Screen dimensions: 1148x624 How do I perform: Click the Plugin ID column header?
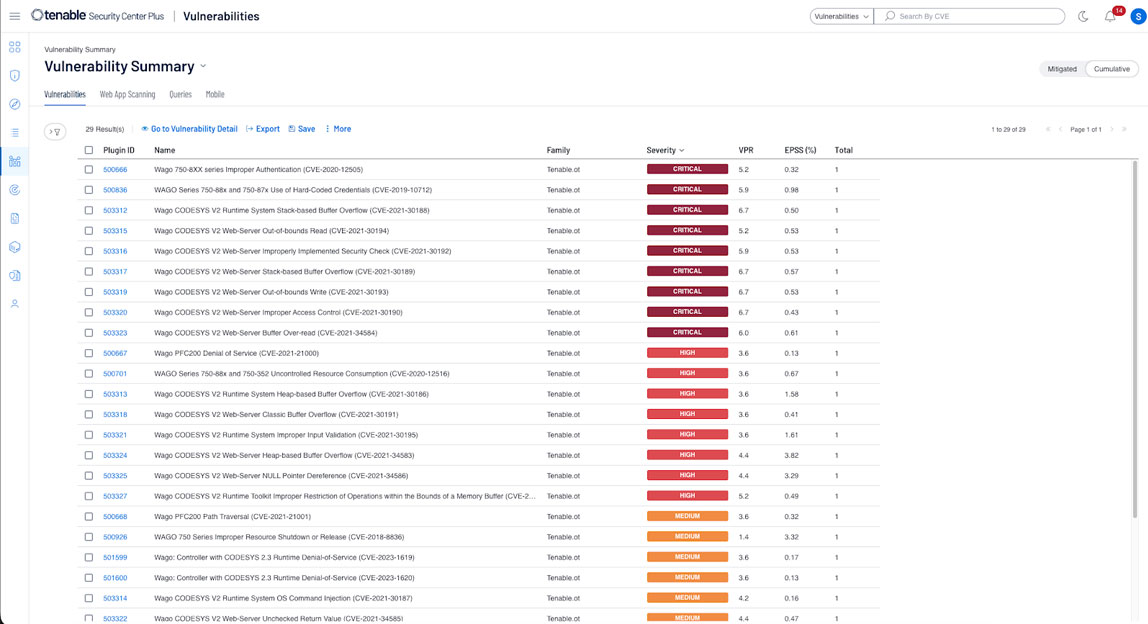tap(119, 150)
